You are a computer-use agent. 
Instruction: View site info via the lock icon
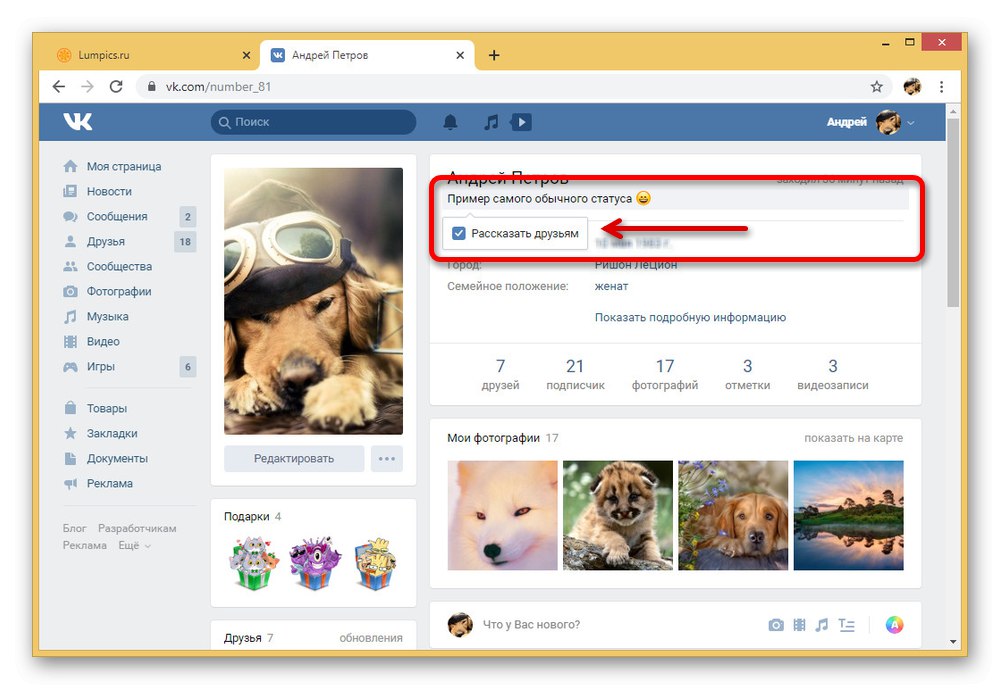152,86
